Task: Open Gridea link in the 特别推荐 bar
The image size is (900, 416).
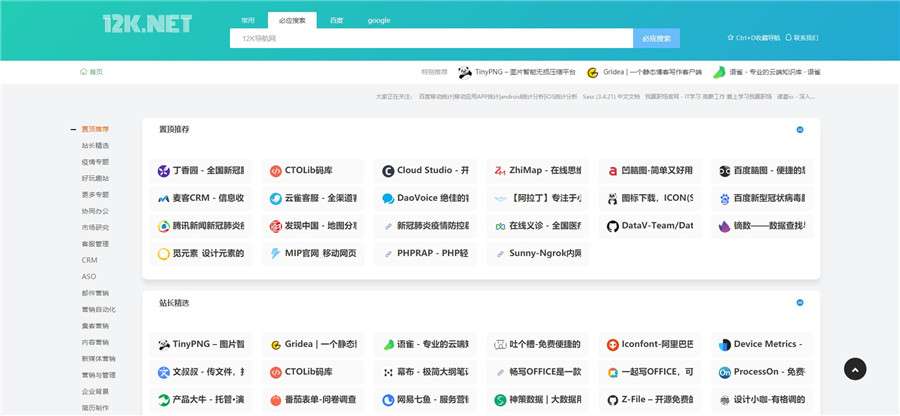Action: [x=645, y=72]
